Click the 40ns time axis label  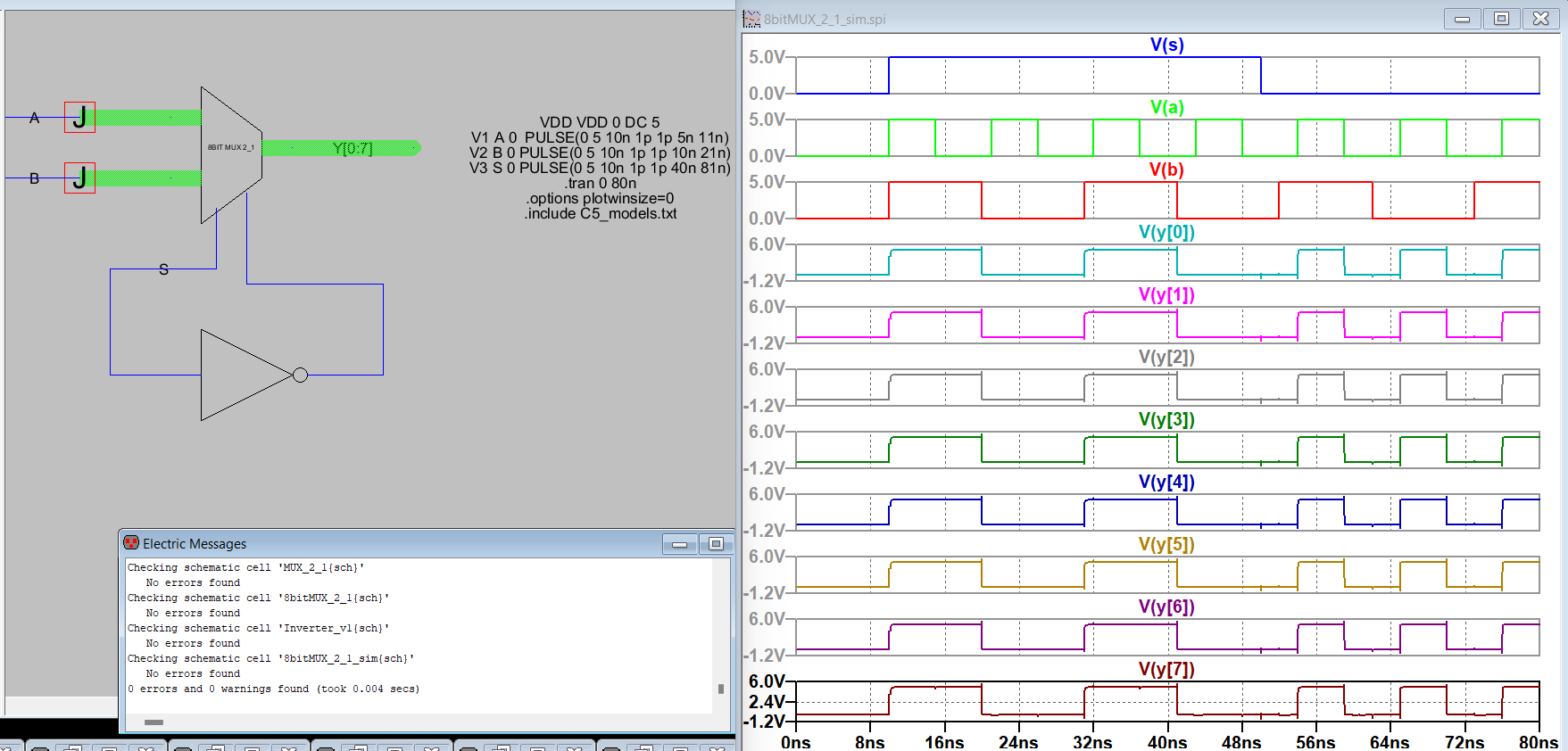tap(1167, 742)
